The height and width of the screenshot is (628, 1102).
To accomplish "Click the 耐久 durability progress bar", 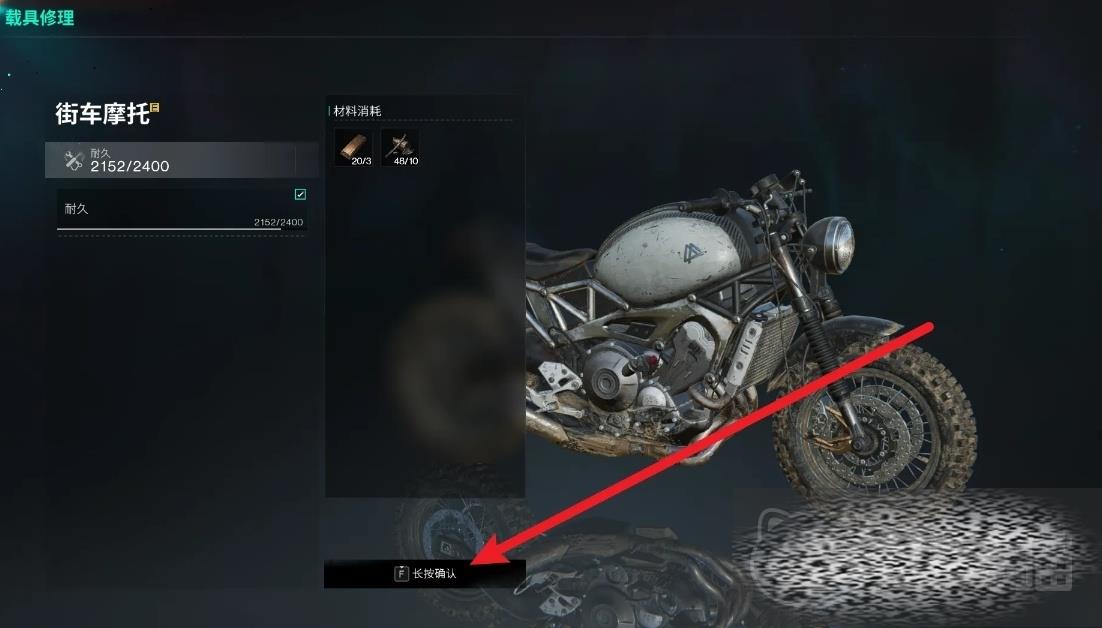I will 181,229.
